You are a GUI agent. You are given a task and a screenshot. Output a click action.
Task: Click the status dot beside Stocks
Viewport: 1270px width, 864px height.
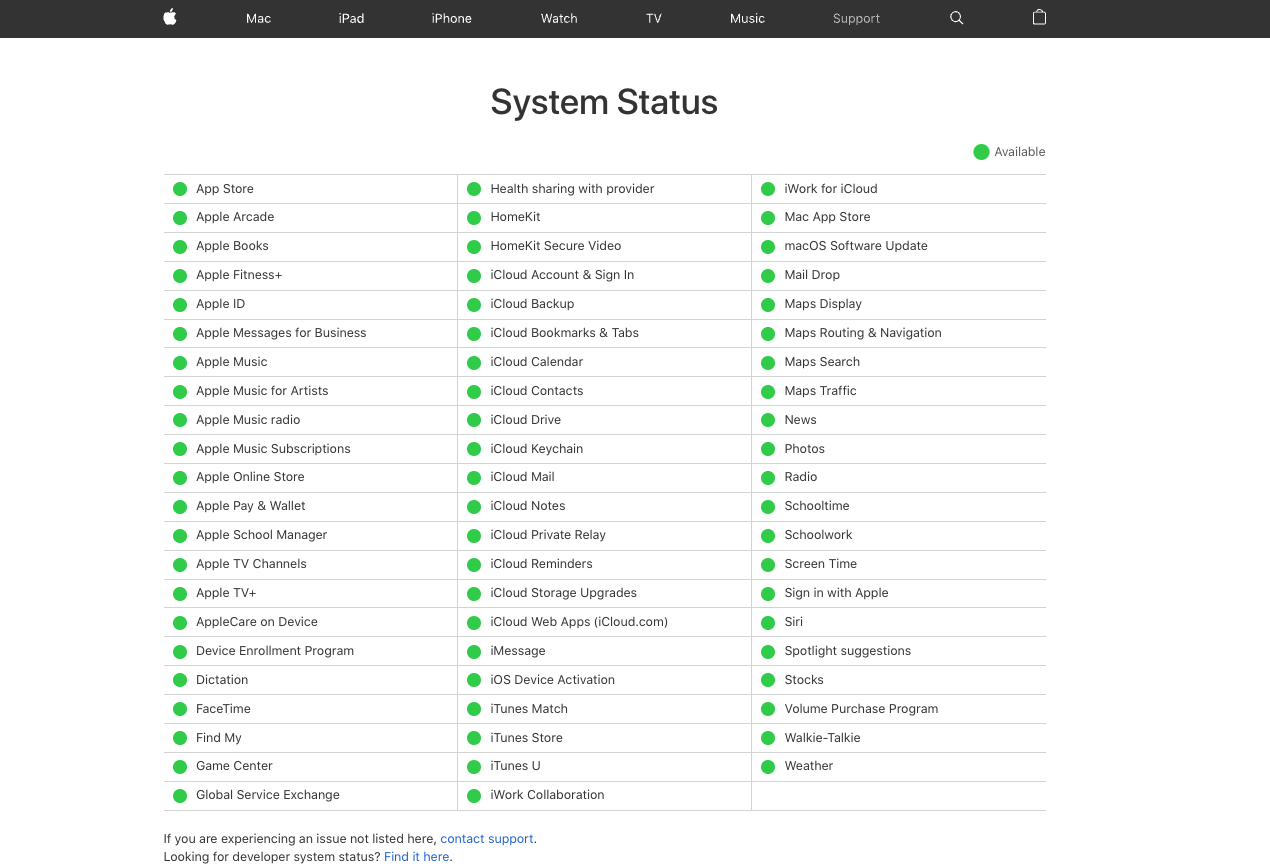coord(768,681)
